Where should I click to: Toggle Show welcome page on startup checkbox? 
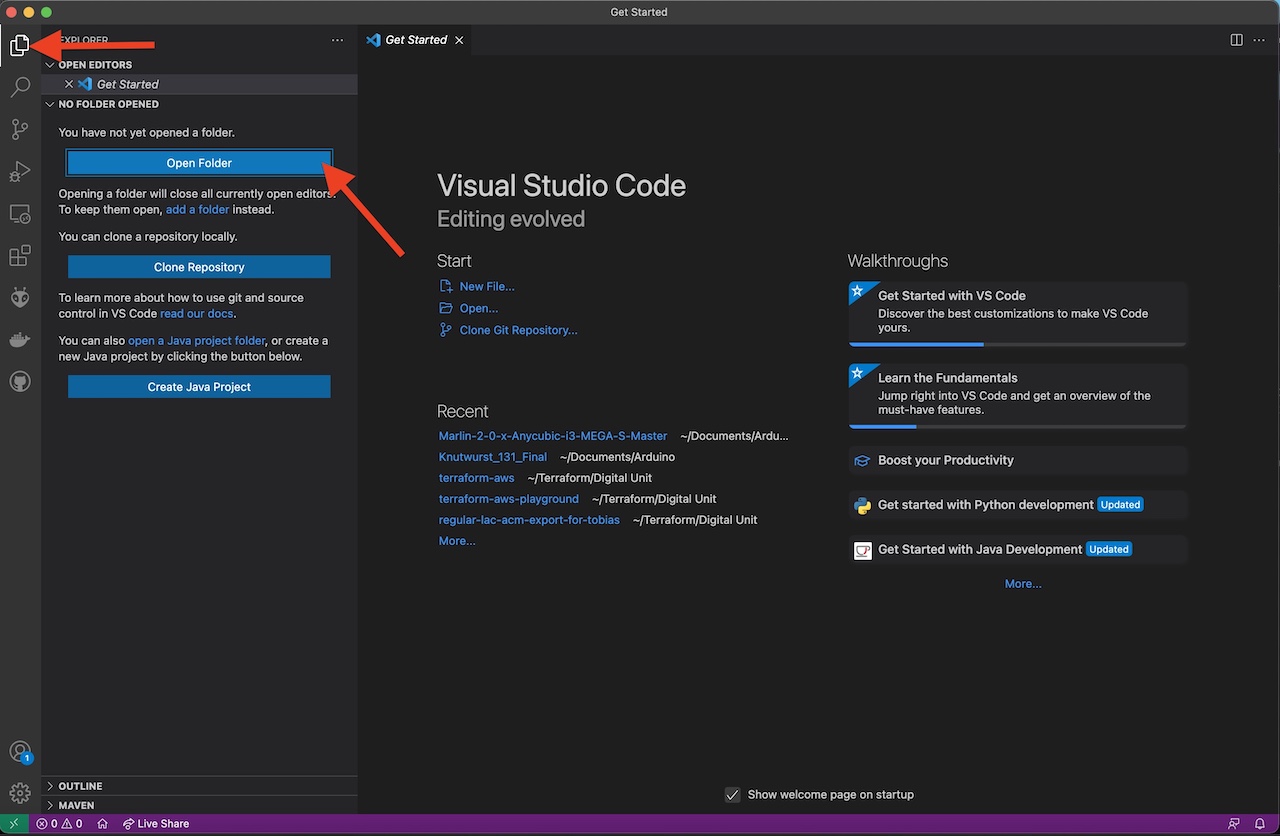click(732, 795)
